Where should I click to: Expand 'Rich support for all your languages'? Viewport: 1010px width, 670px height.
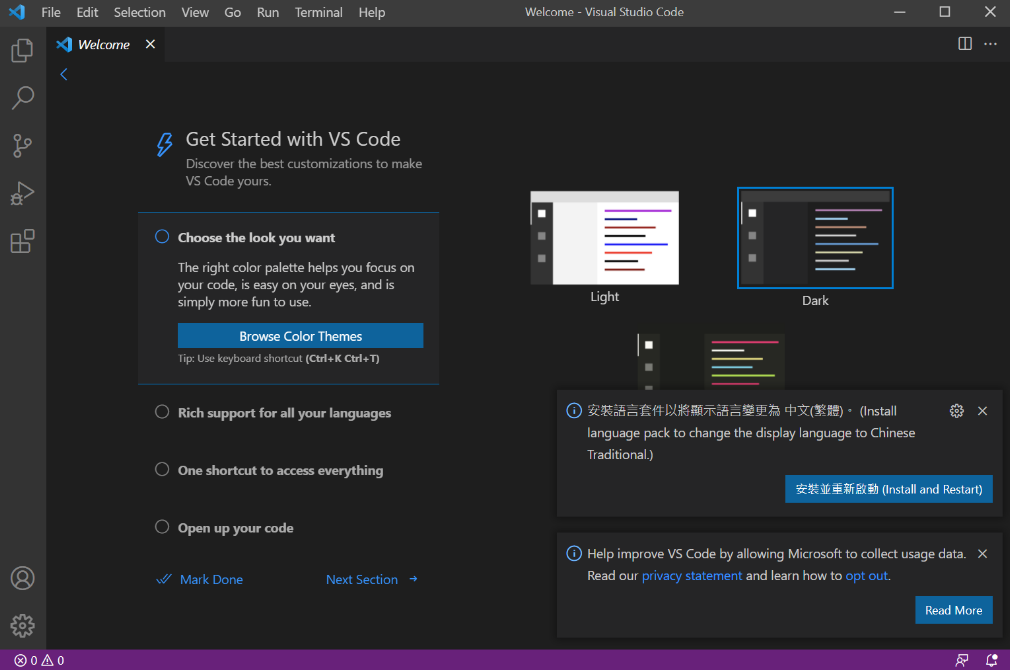pos(284,413)
